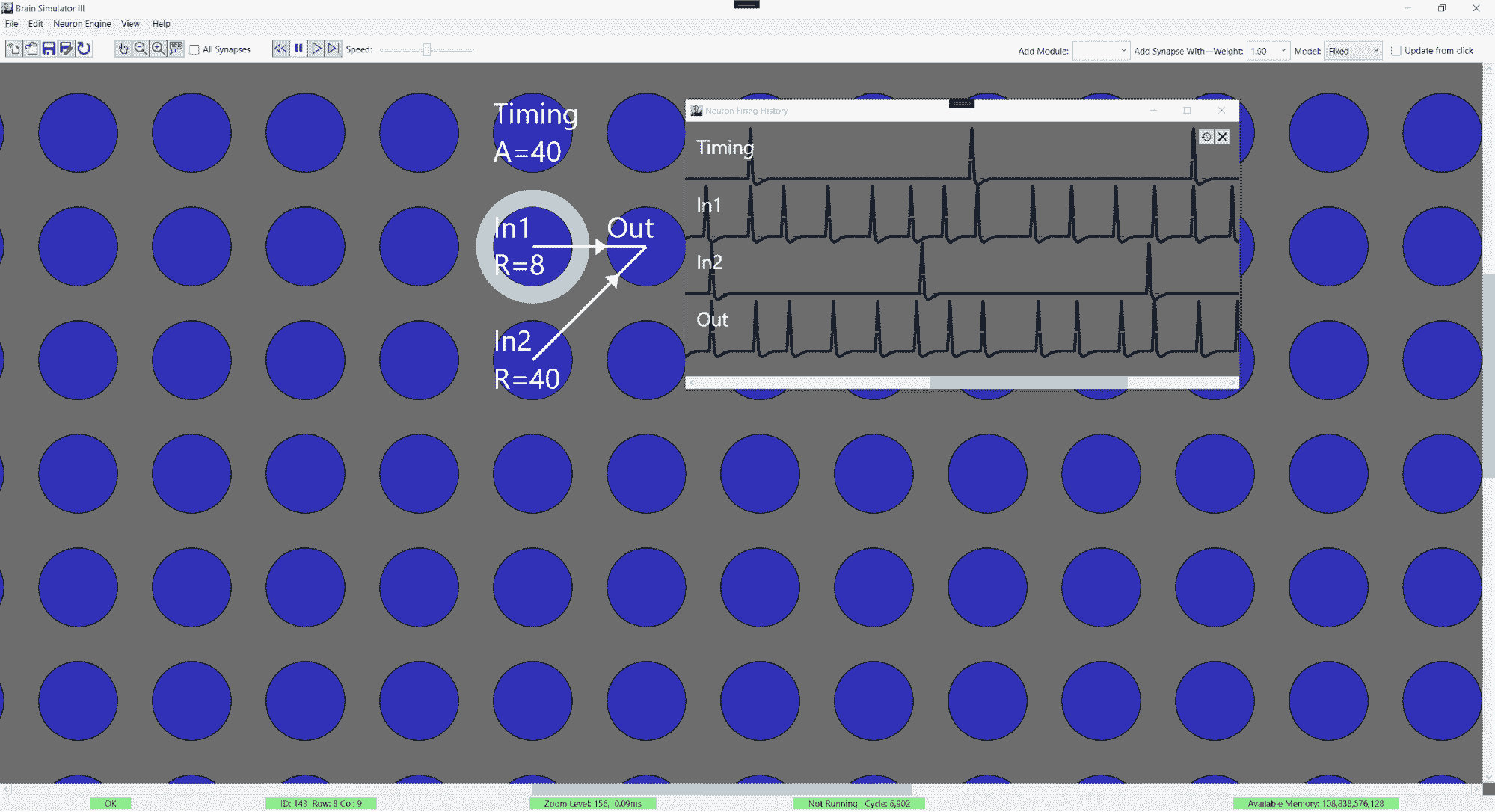Open the Add Module dropdown
Viewport: 1495px width, 812px height.
(1100, 51)
